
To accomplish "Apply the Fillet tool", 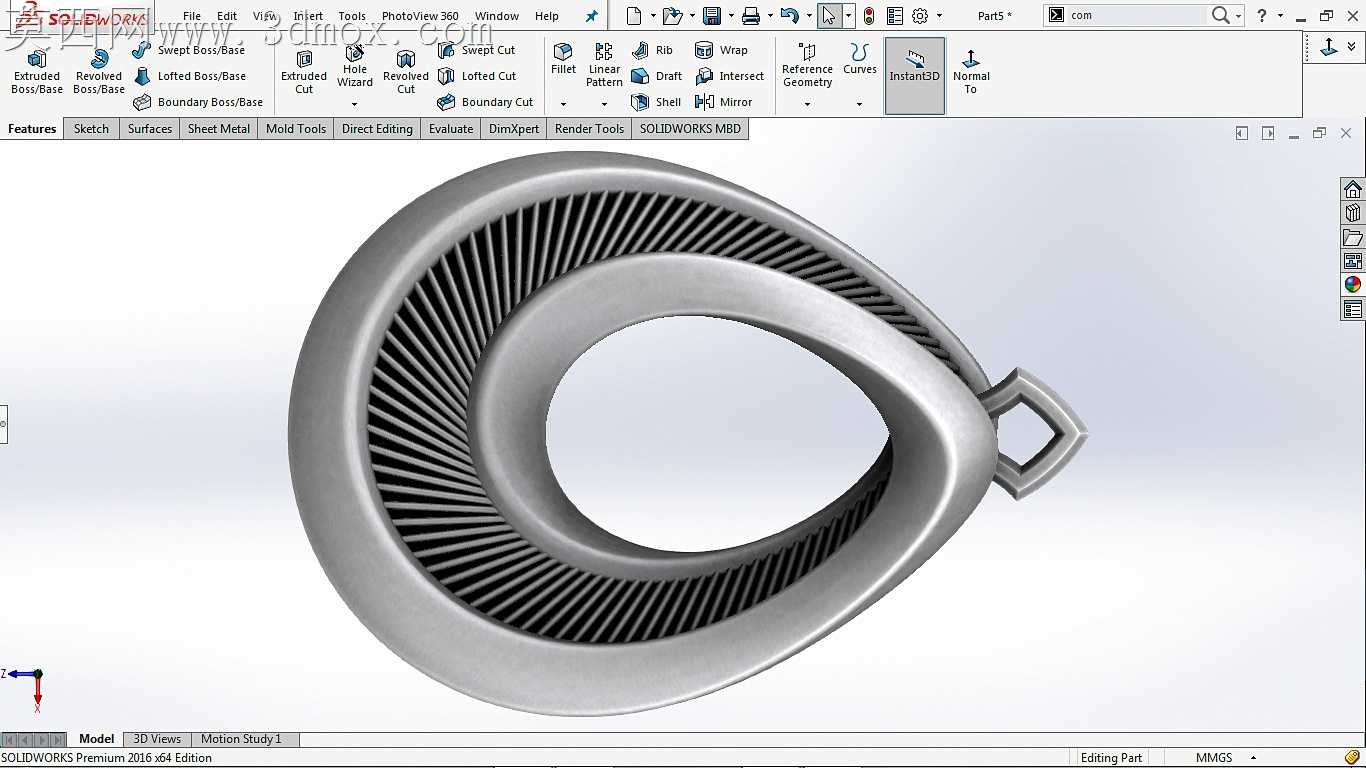I will (x=563, y=60).
